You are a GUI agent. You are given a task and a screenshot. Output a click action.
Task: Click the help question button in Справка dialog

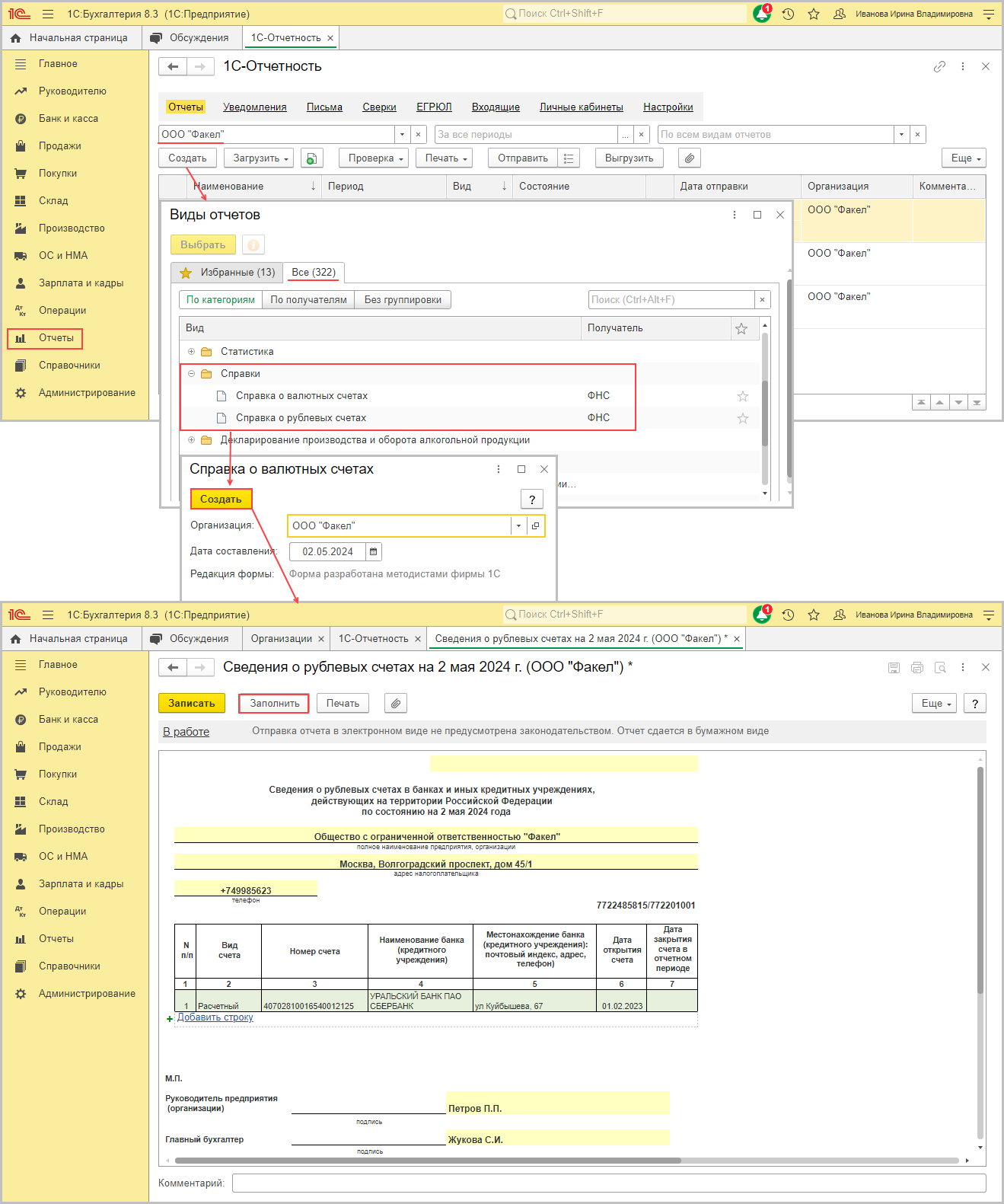pyautogui.click(x=532, y=500)
